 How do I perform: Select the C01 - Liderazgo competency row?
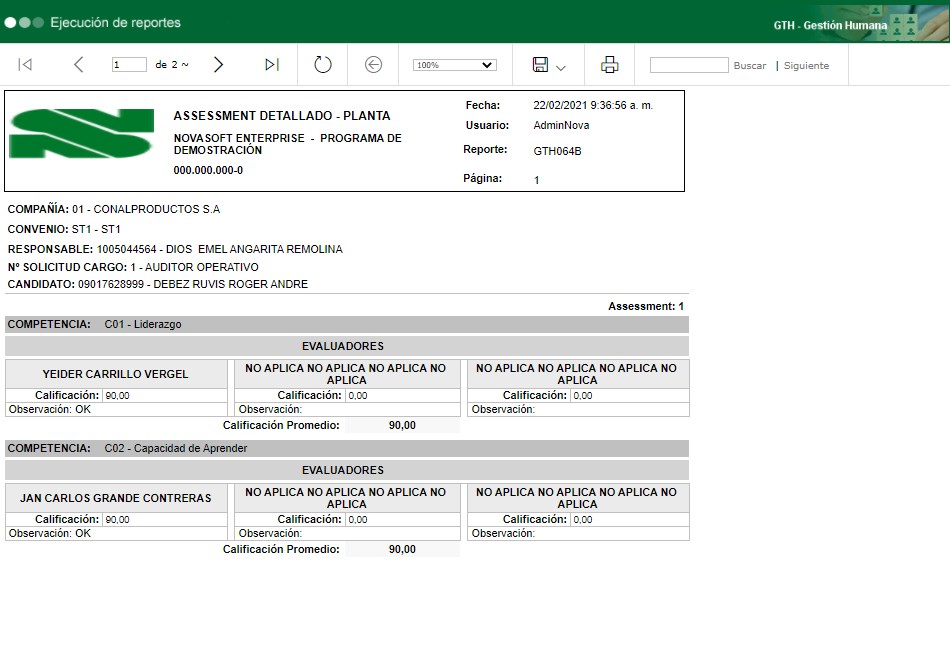point(346,325)
